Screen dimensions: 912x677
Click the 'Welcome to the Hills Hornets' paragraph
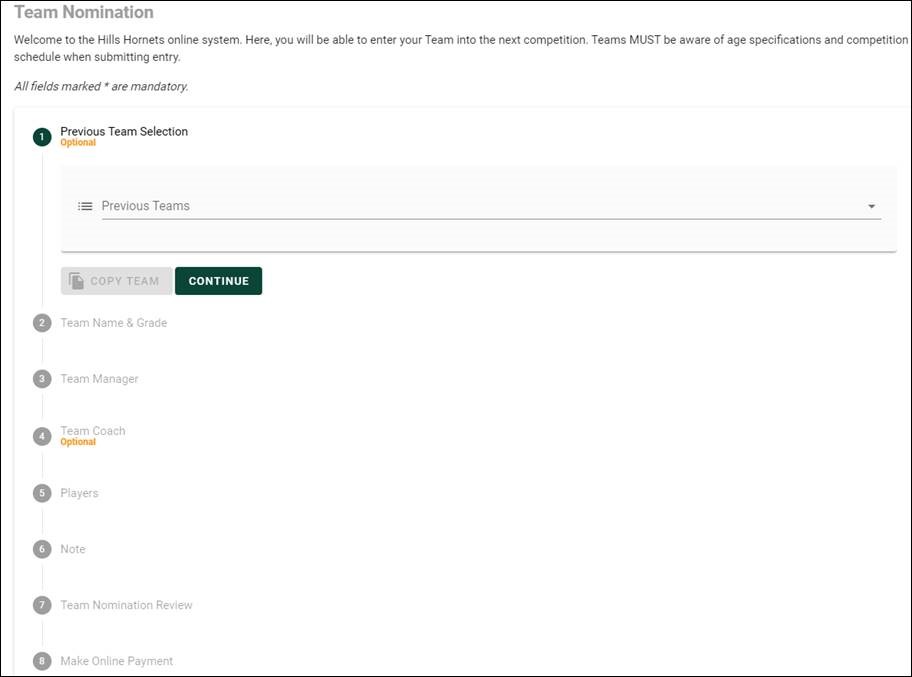pyautogui.click(x=461, y=48)
